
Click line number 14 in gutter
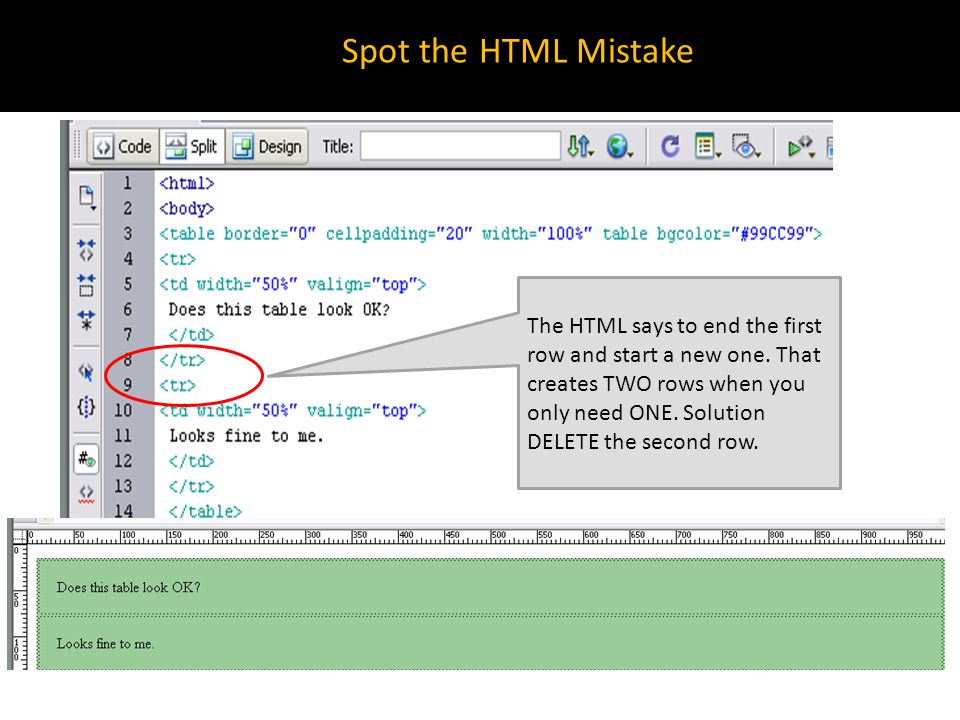click(123, 511)
